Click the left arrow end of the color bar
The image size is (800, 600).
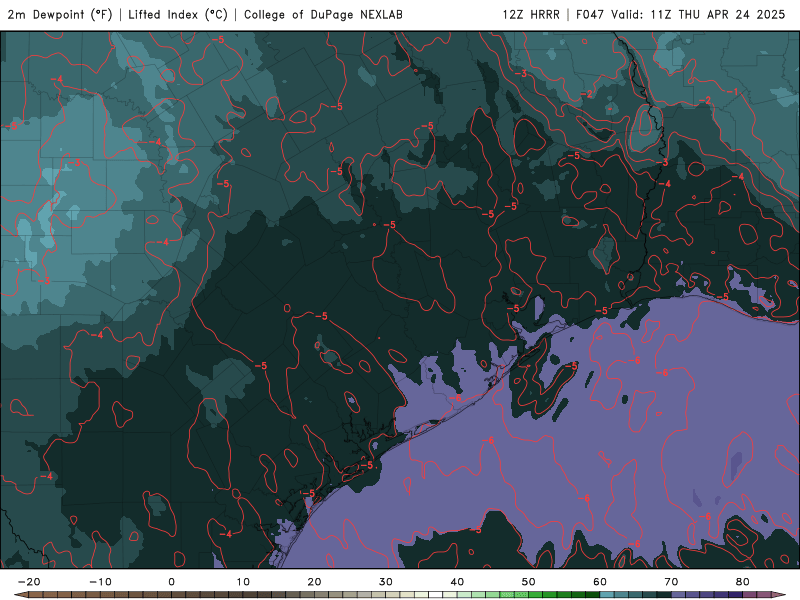[x=20, y=595]
